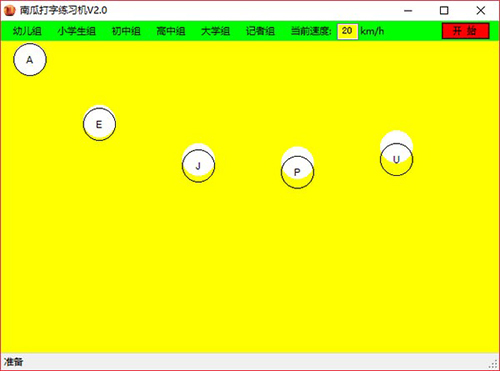Viewport: 500px width, 371px height.
Task: Click the circle with letter U
Action: [x=396, y=159]
